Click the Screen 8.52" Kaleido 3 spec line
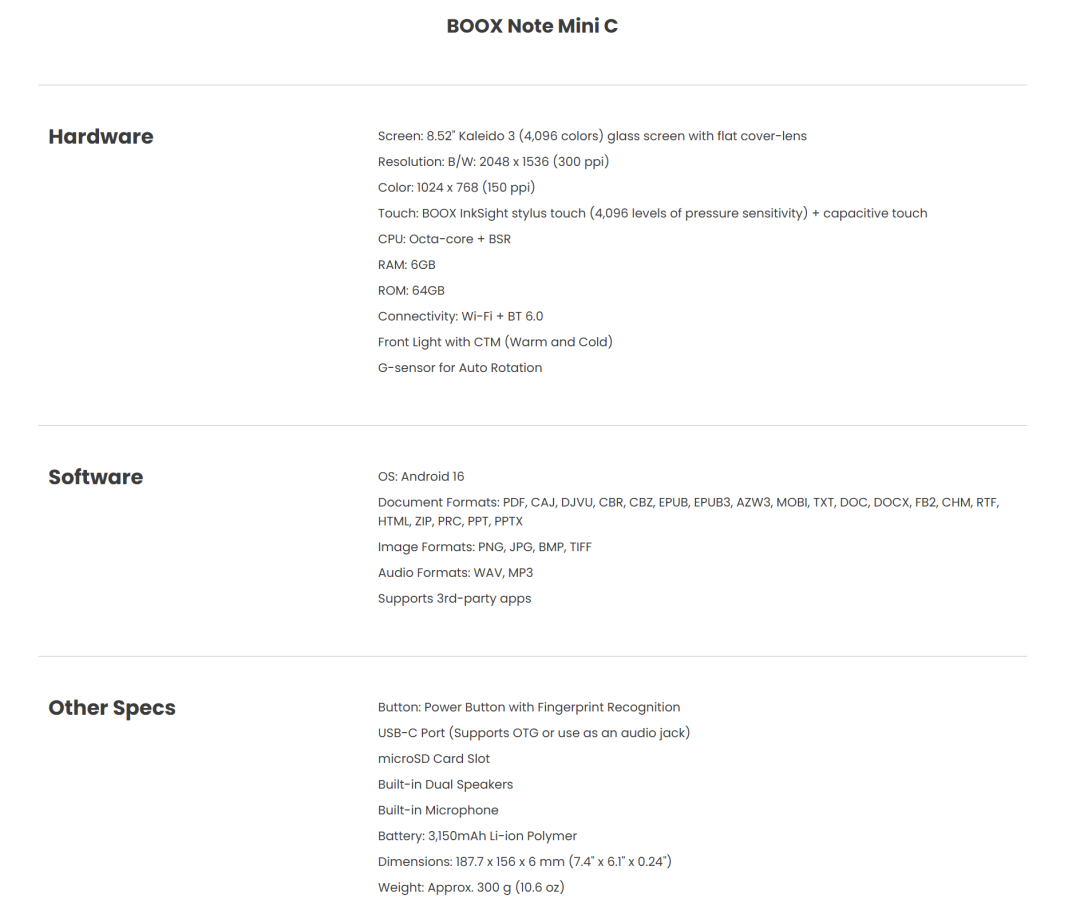Viewport: 1080px width, 906px height. point(592,136)
